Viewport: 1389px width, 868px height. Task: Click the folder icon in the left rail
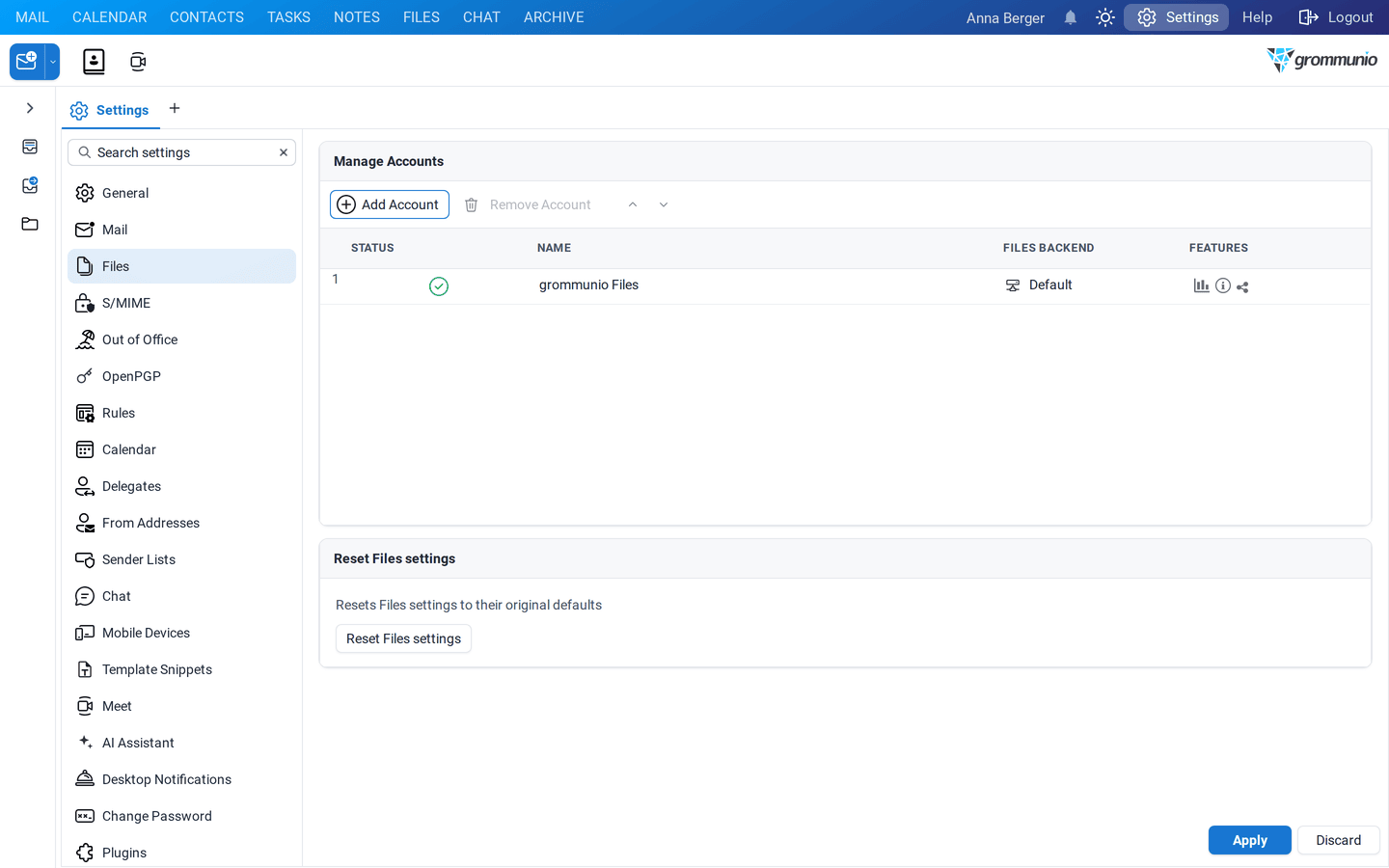pyautogui.click(x=30, y=224)
